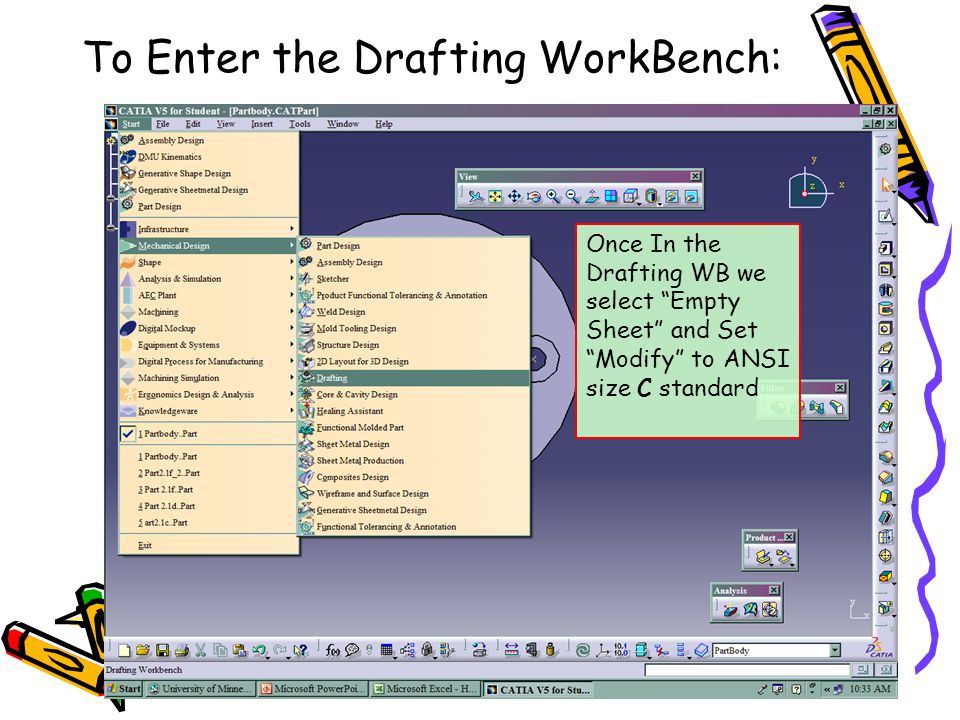Click the command input field in status bar
This screenshot has height=720, width=960.
pos(747,670)
